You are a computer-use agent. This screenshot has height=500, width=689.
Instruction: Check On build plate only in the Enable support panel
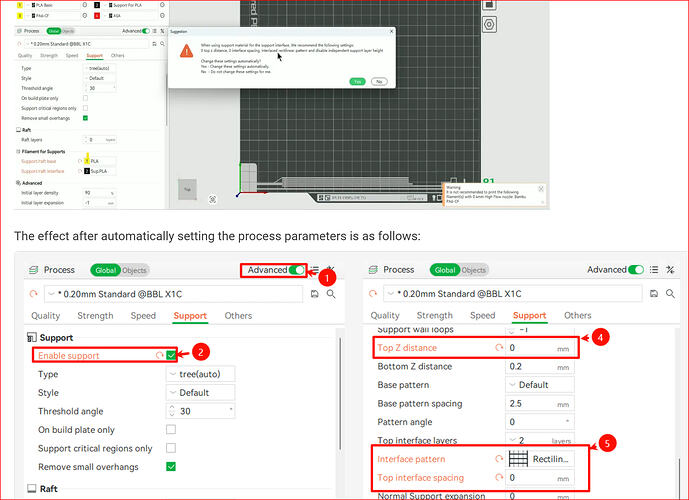(x=171, y=429)
